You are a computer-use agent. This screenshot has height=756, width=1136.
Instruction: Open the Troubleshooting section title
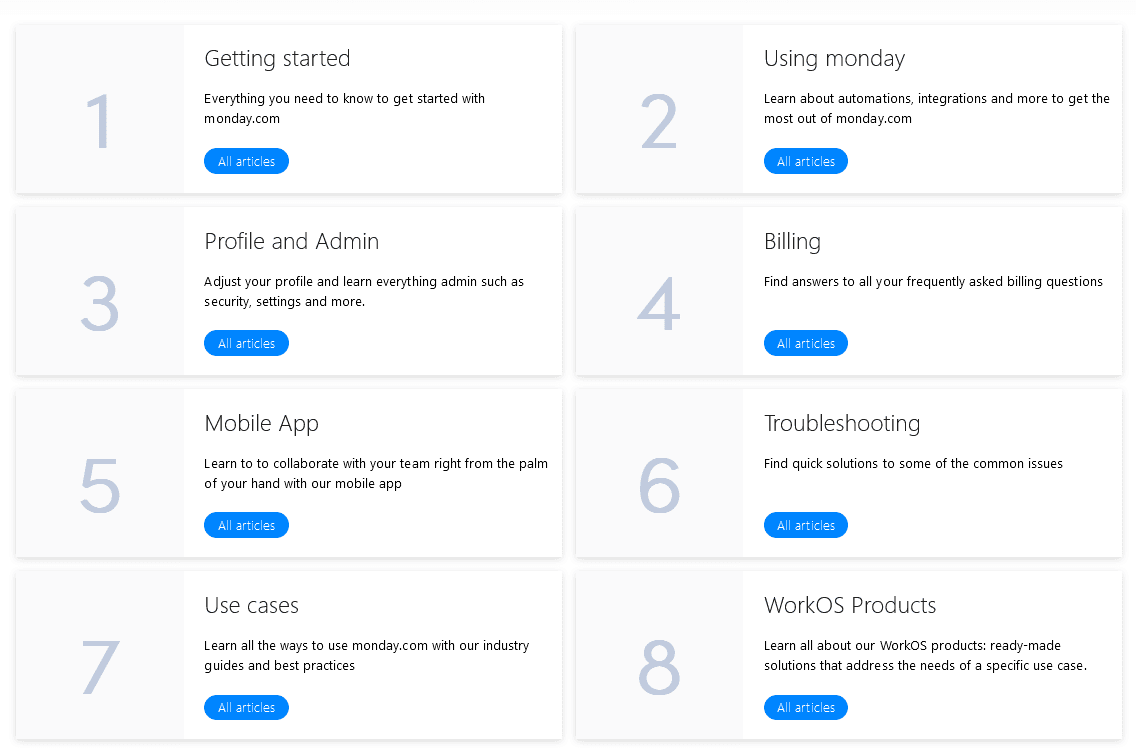click(x=842, y=424)
